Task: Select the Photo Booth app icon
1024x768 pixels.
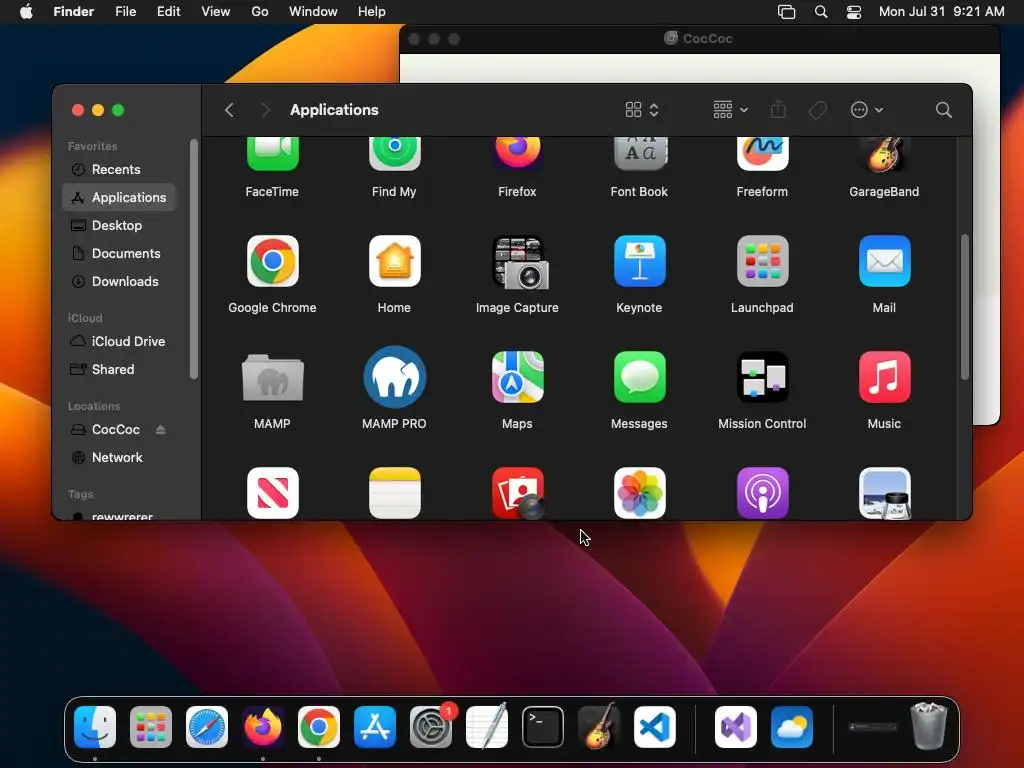Action: 517,493
